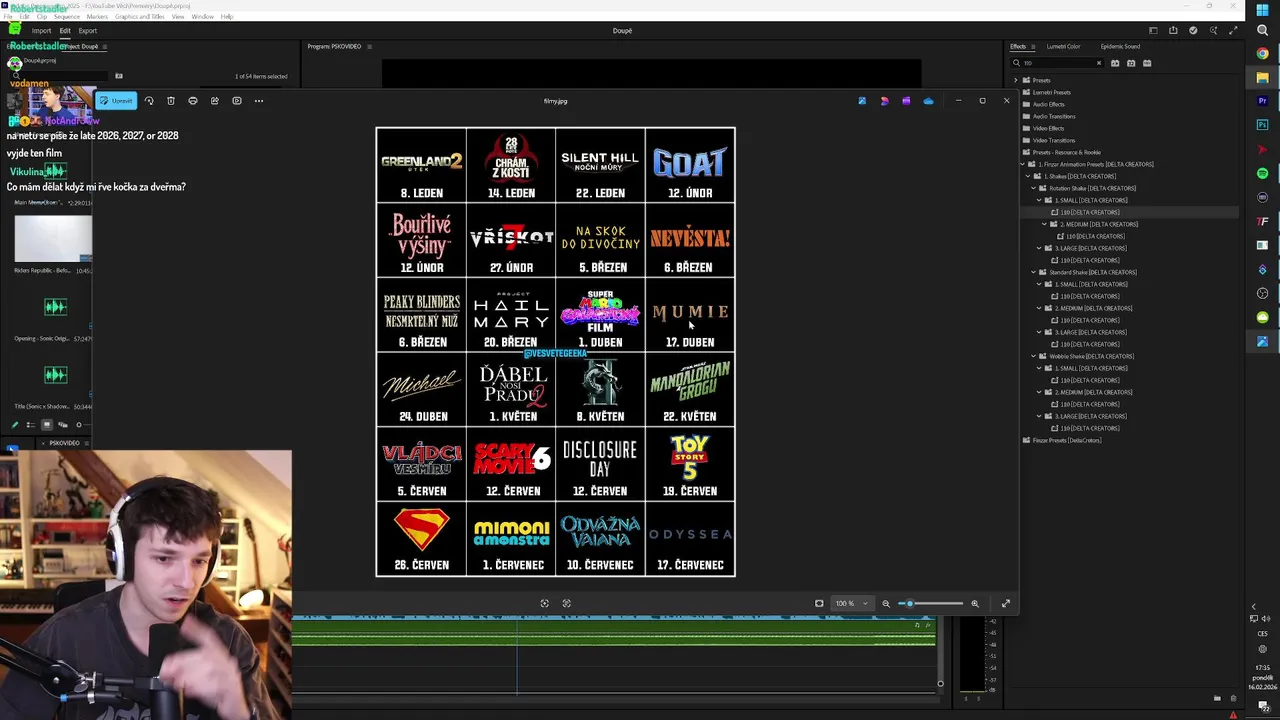Click the OneDrive cloud icon in Photos title bar
1280x720 pixels.
(928, 100)
